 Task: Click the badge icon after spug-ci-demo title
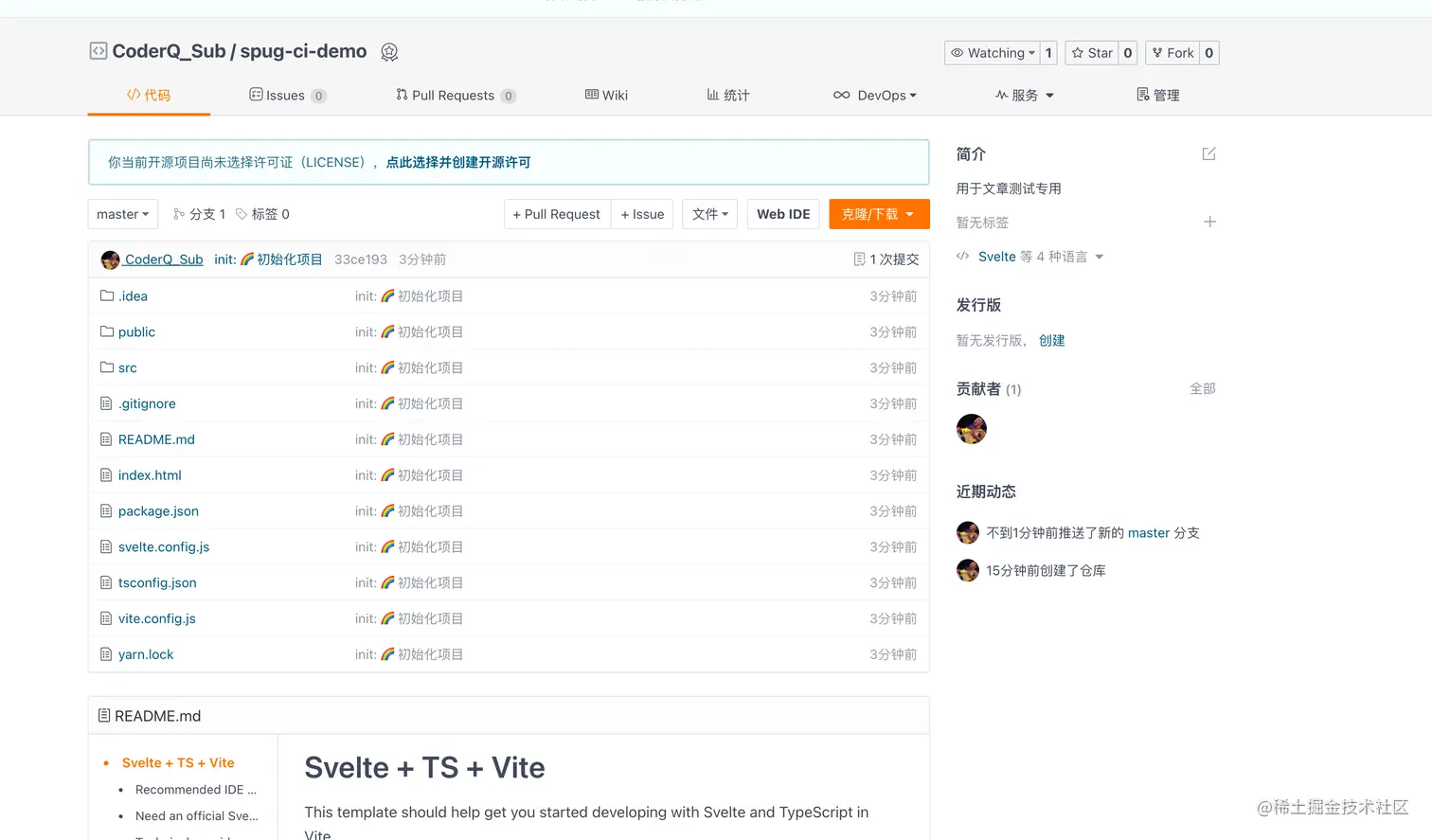[x=389, y=52]
